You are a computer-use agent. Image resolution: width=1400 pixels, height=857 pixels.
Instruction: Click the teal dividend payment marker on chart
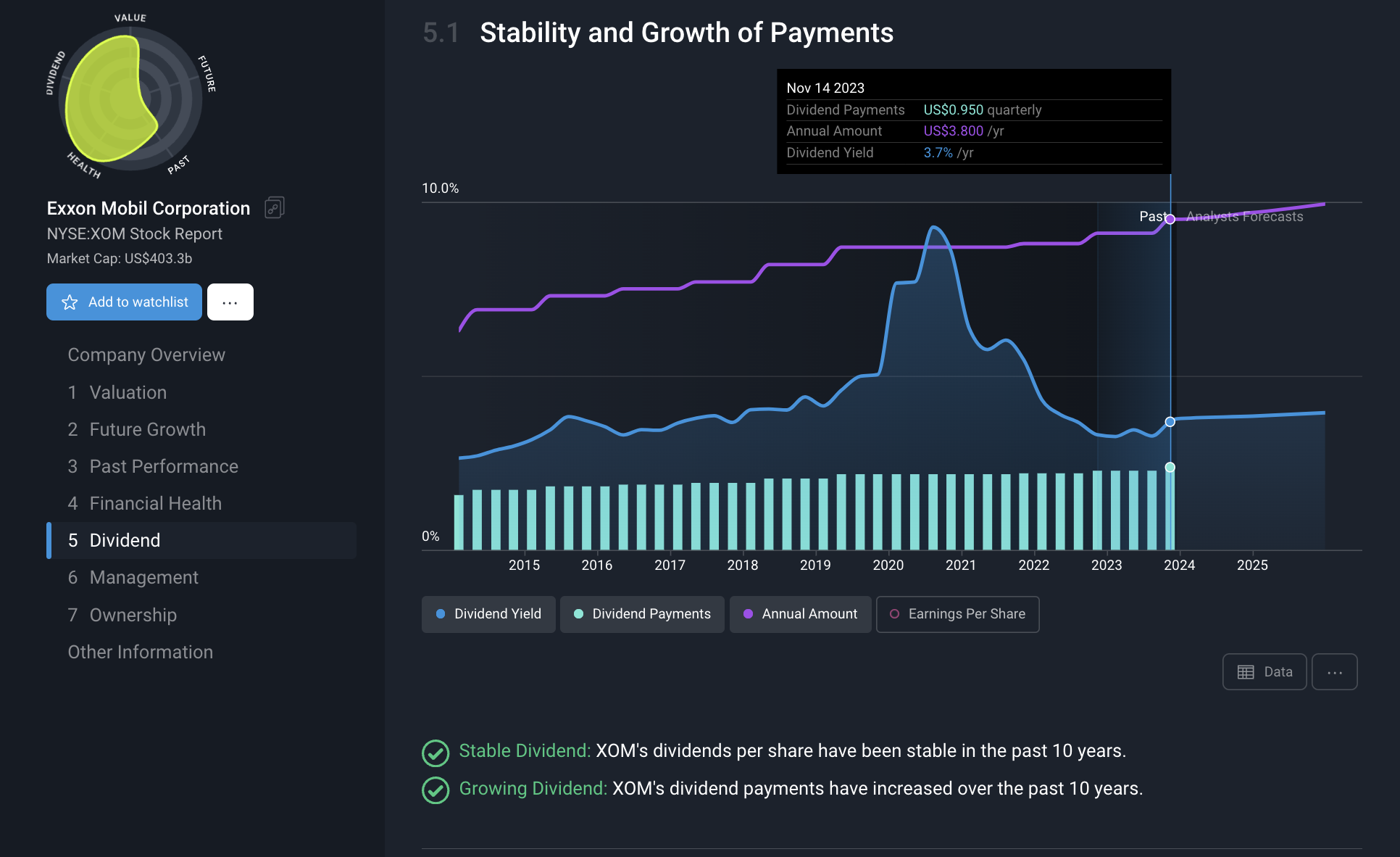pos(1170,468)
